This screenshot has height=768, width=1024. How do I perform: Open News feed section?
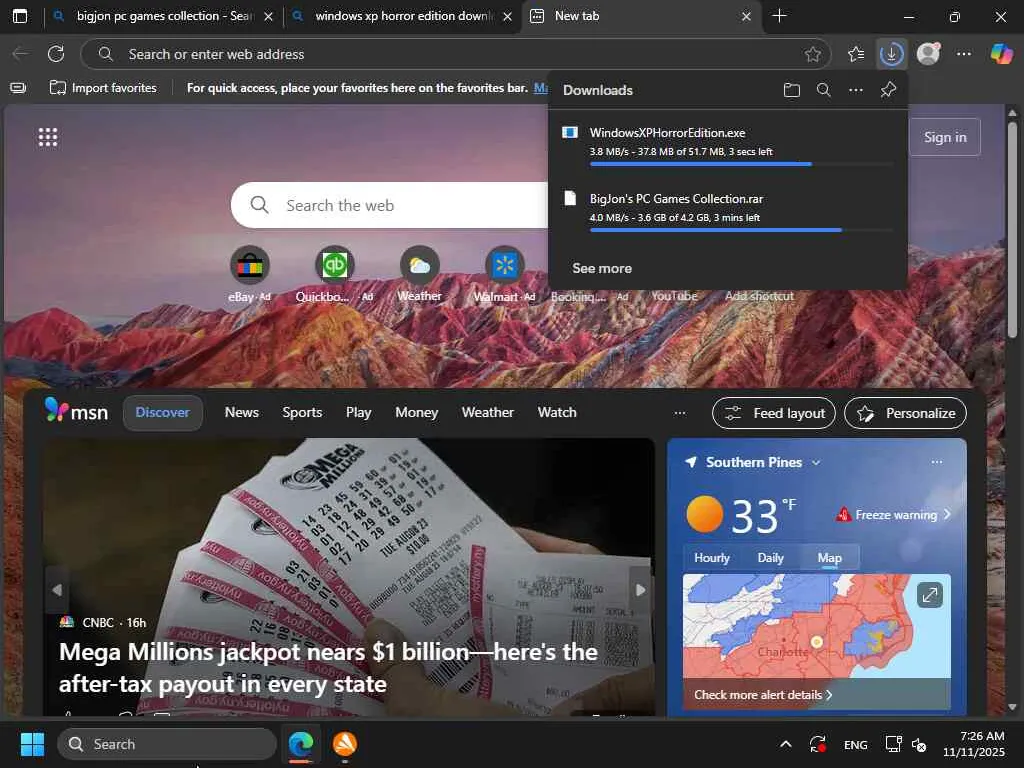pyautogui.click(x=242, y=413)
